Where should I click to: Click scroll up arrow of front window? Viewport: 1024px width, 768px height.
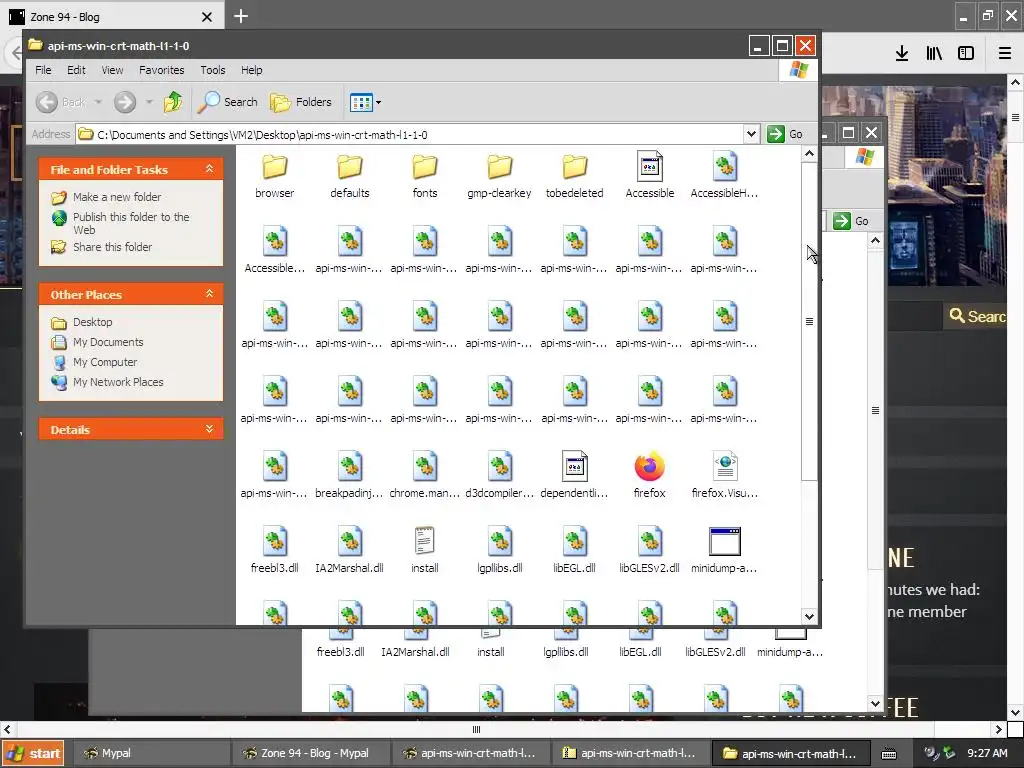coord(809,154)
